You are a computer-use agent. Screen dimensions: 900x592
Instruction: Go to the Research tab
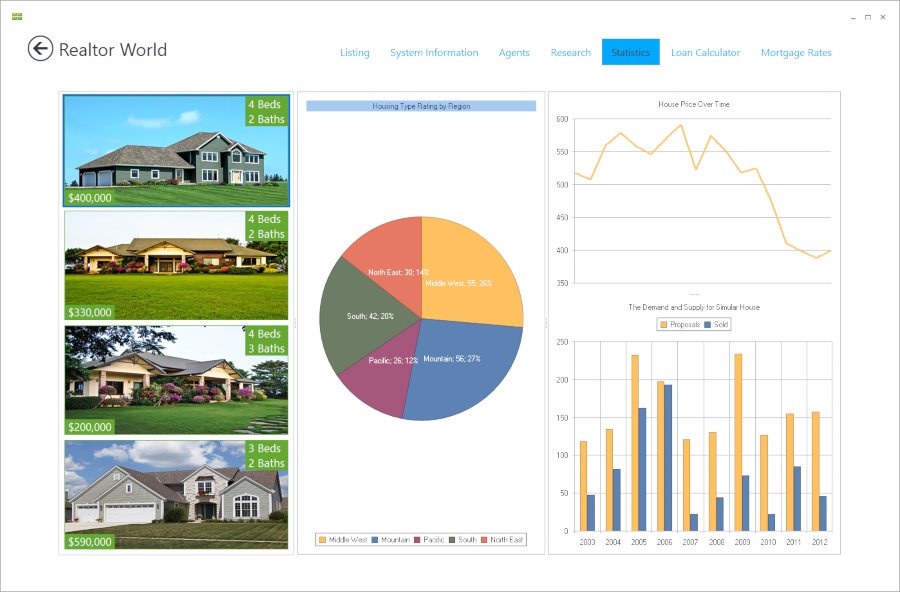[570, 53]
